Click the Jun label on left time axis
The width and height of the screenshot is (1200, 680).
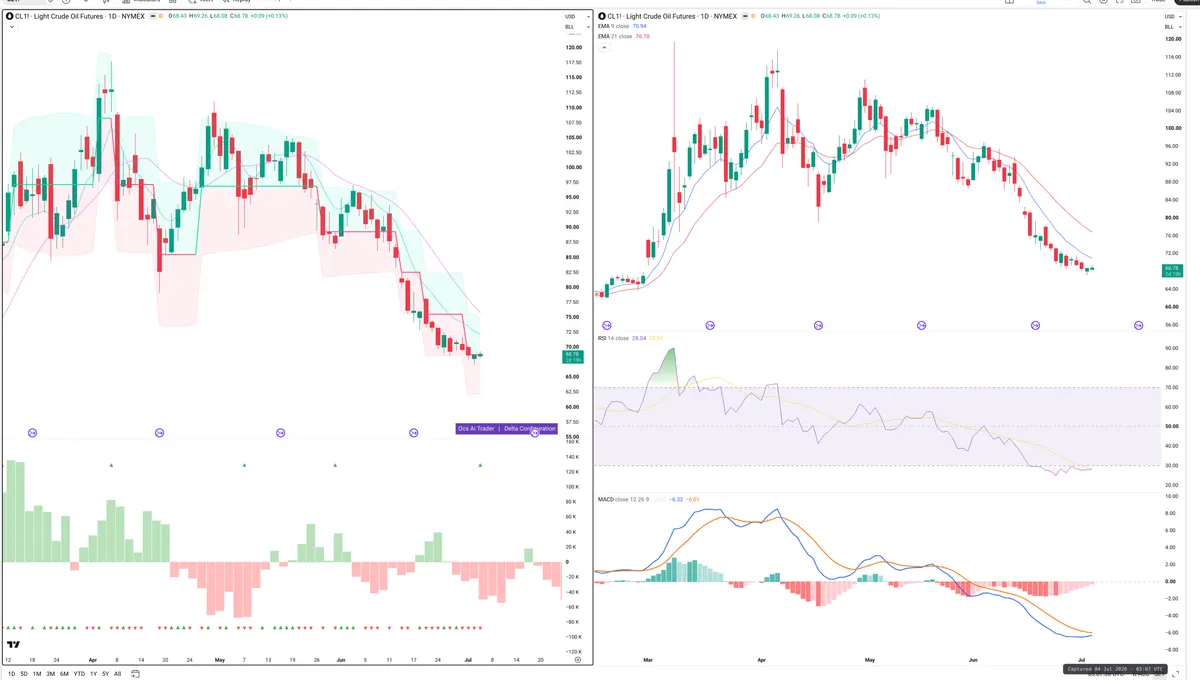pos(341,660)
